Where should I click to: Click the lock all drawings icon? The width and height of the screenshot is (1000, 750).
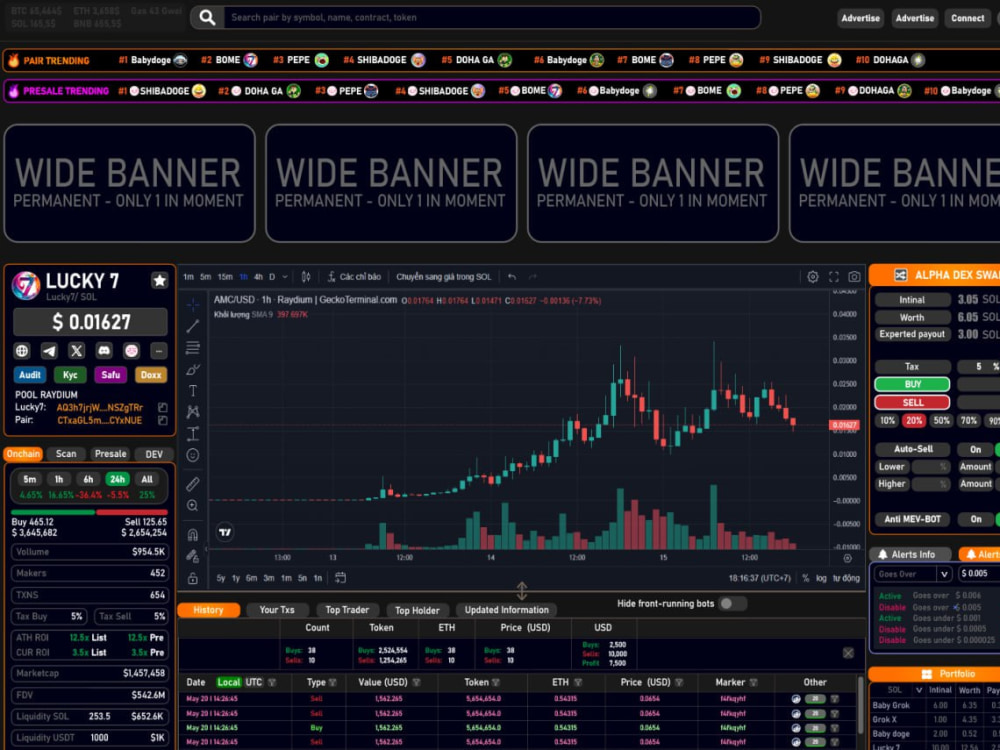193,578
